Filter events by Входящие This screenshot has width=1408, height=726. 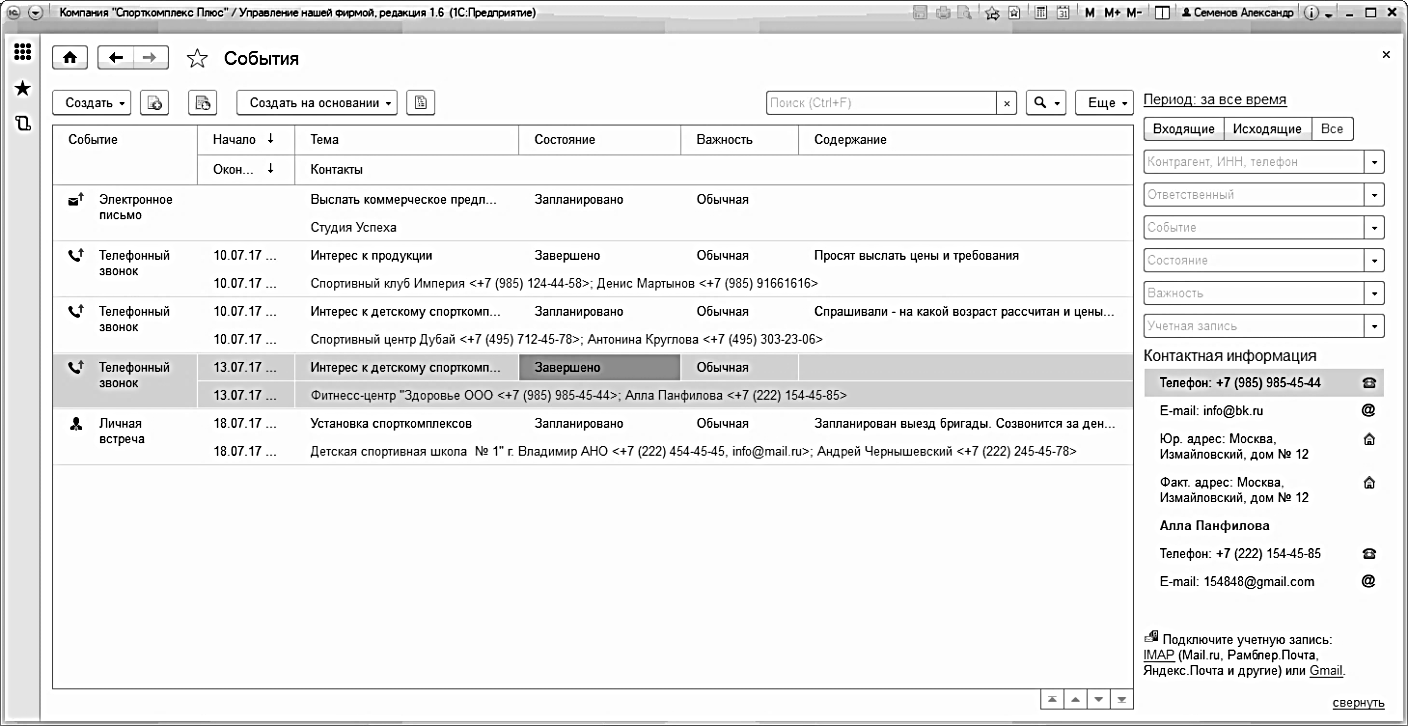coord(1183,129)
